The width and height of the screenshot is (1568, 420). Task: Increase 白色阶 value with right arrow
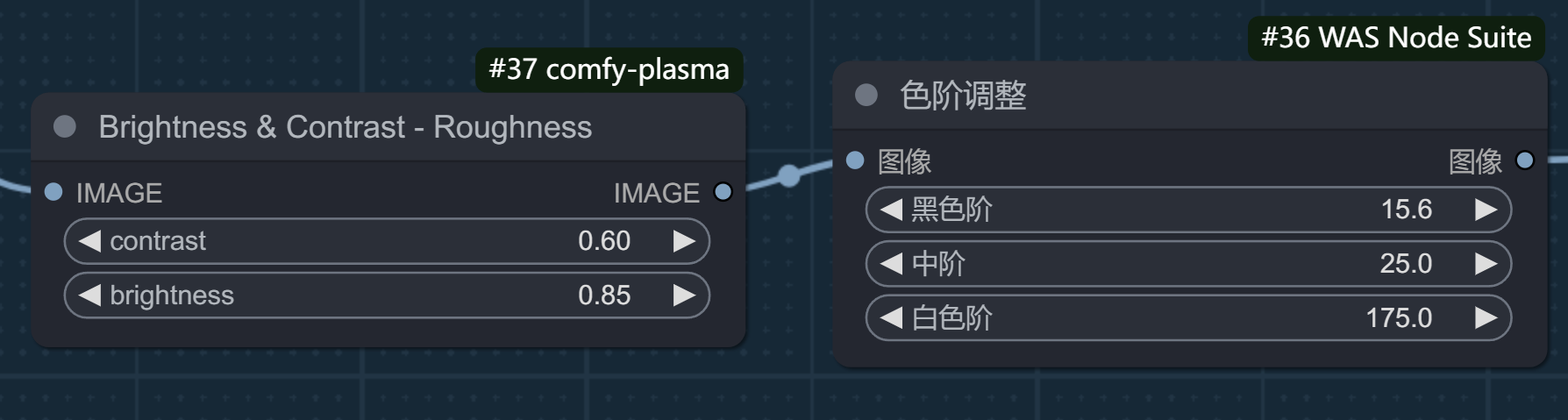[1486, 318]
